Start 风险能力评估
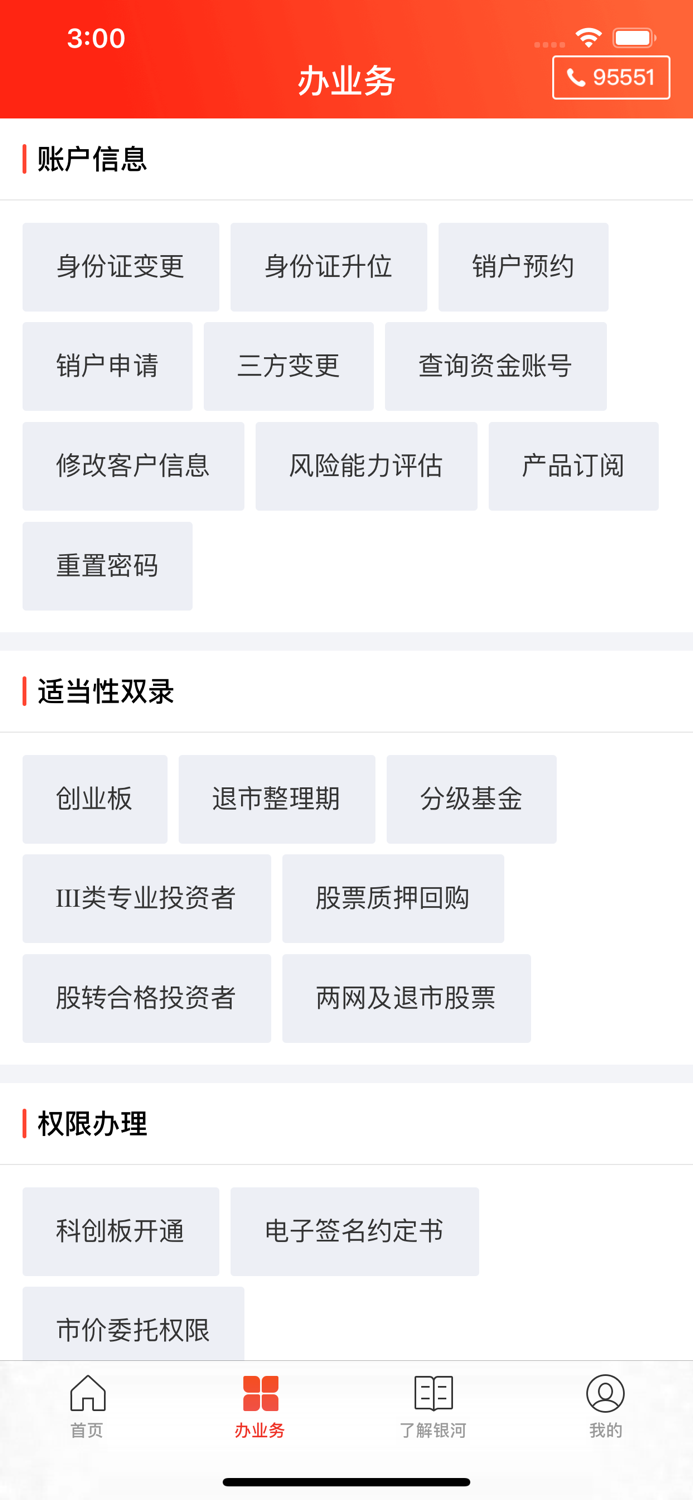The width and height of the screenshot is (693, 1500). point(366,466)
